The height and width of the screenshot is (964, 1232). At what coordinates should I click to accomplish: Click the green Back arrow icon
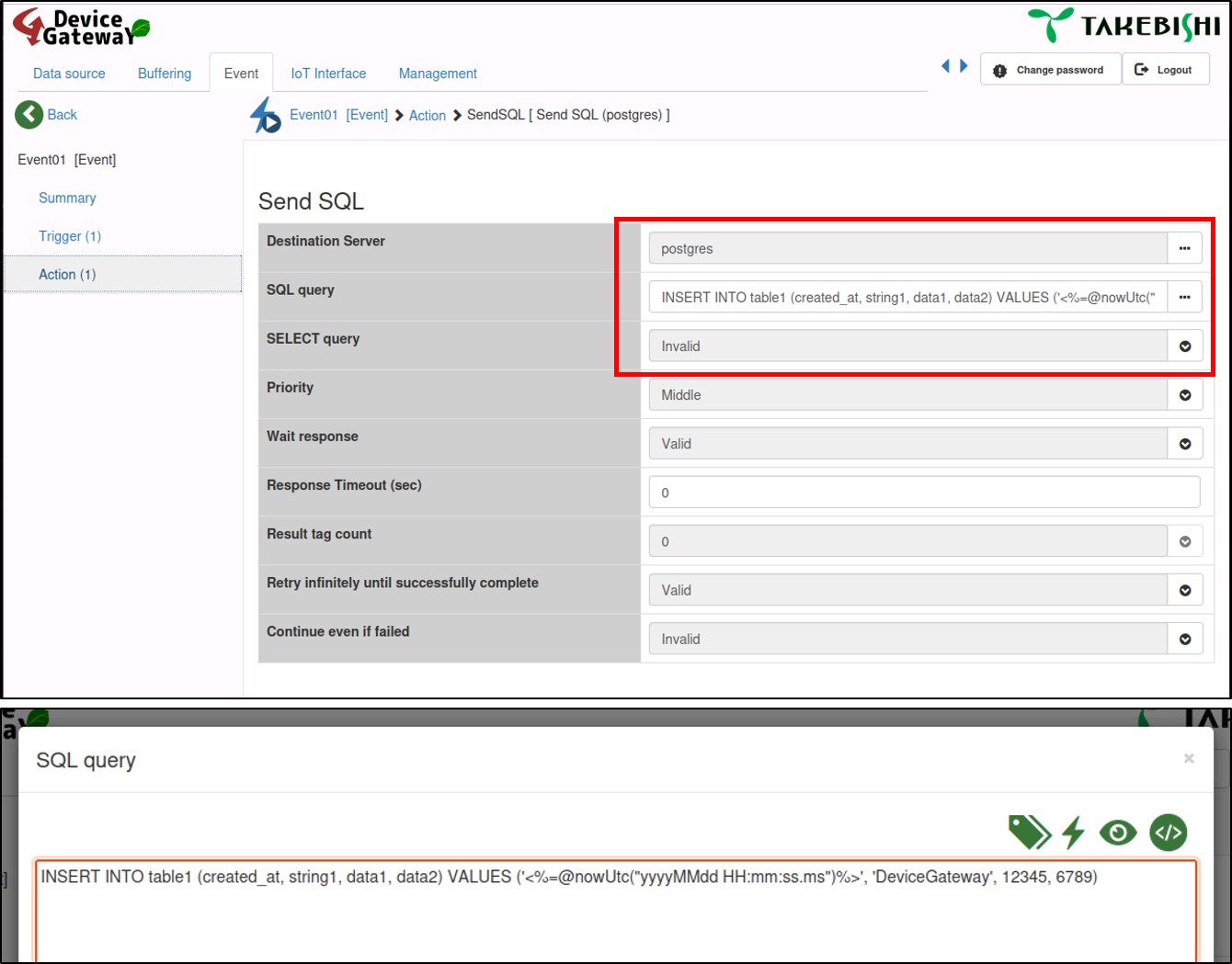[29, 115]
